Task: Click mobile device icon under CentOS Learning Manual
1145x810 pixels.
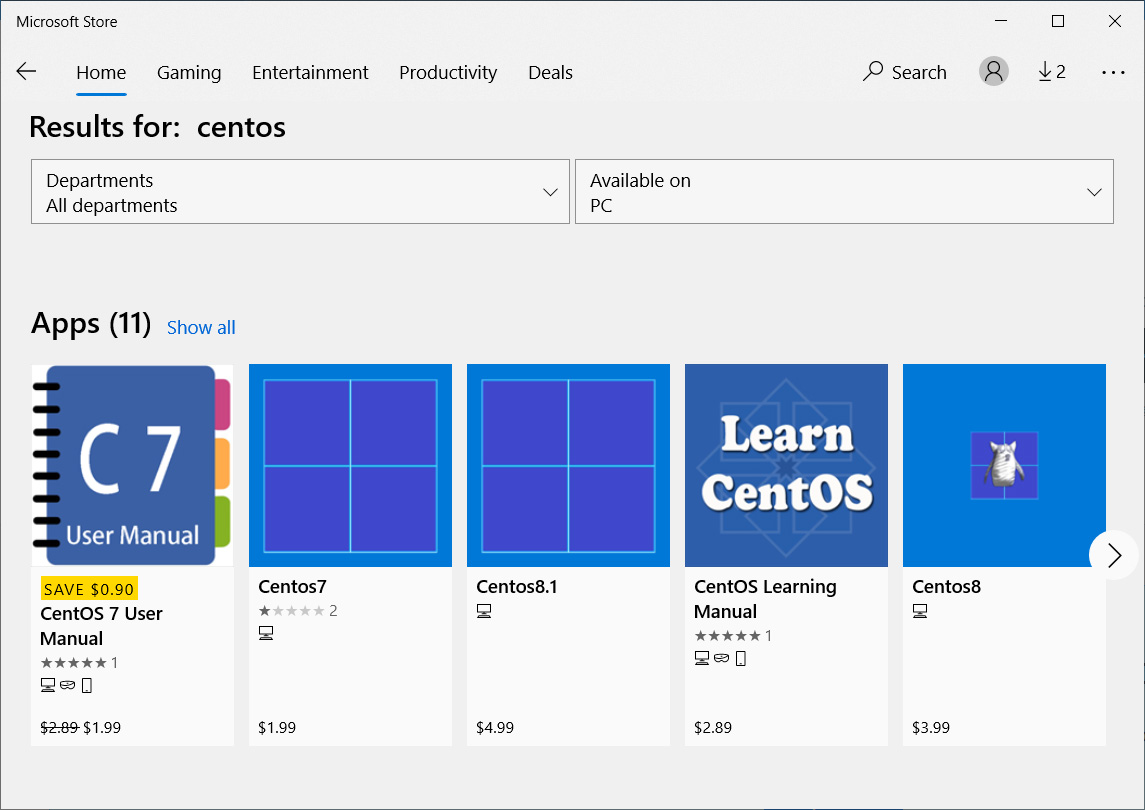Action: [740, 659]
